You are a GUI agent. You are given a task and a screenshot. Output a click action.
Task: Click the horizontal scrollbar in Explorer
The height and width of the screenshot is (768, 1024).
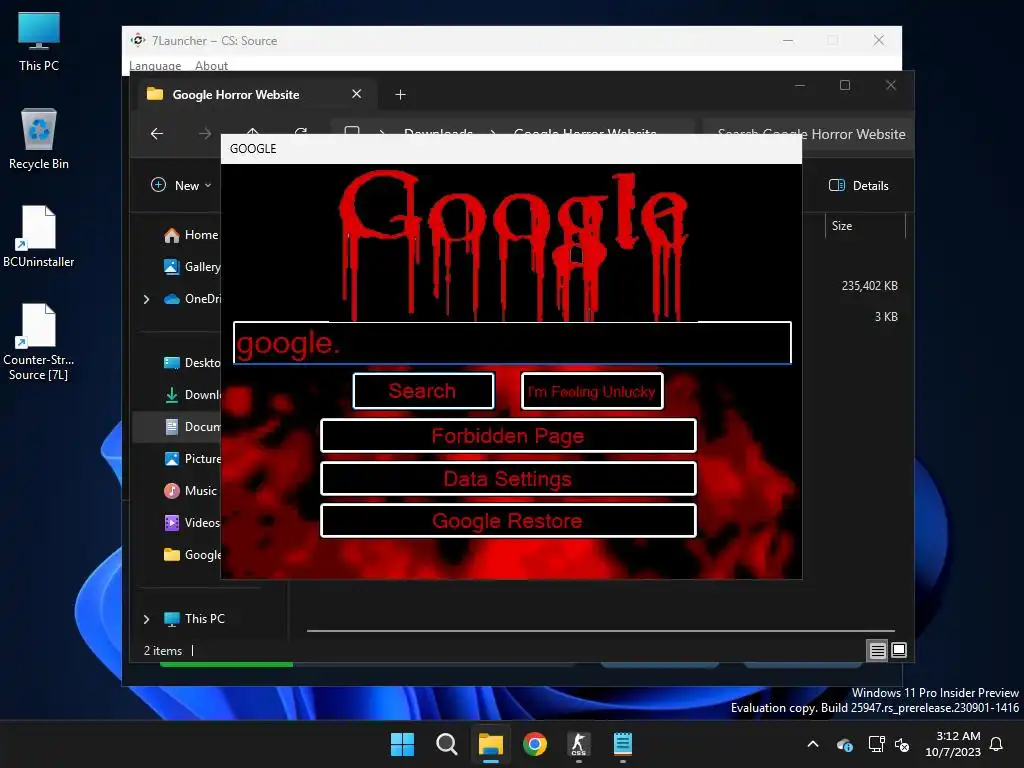click(600, 631)
